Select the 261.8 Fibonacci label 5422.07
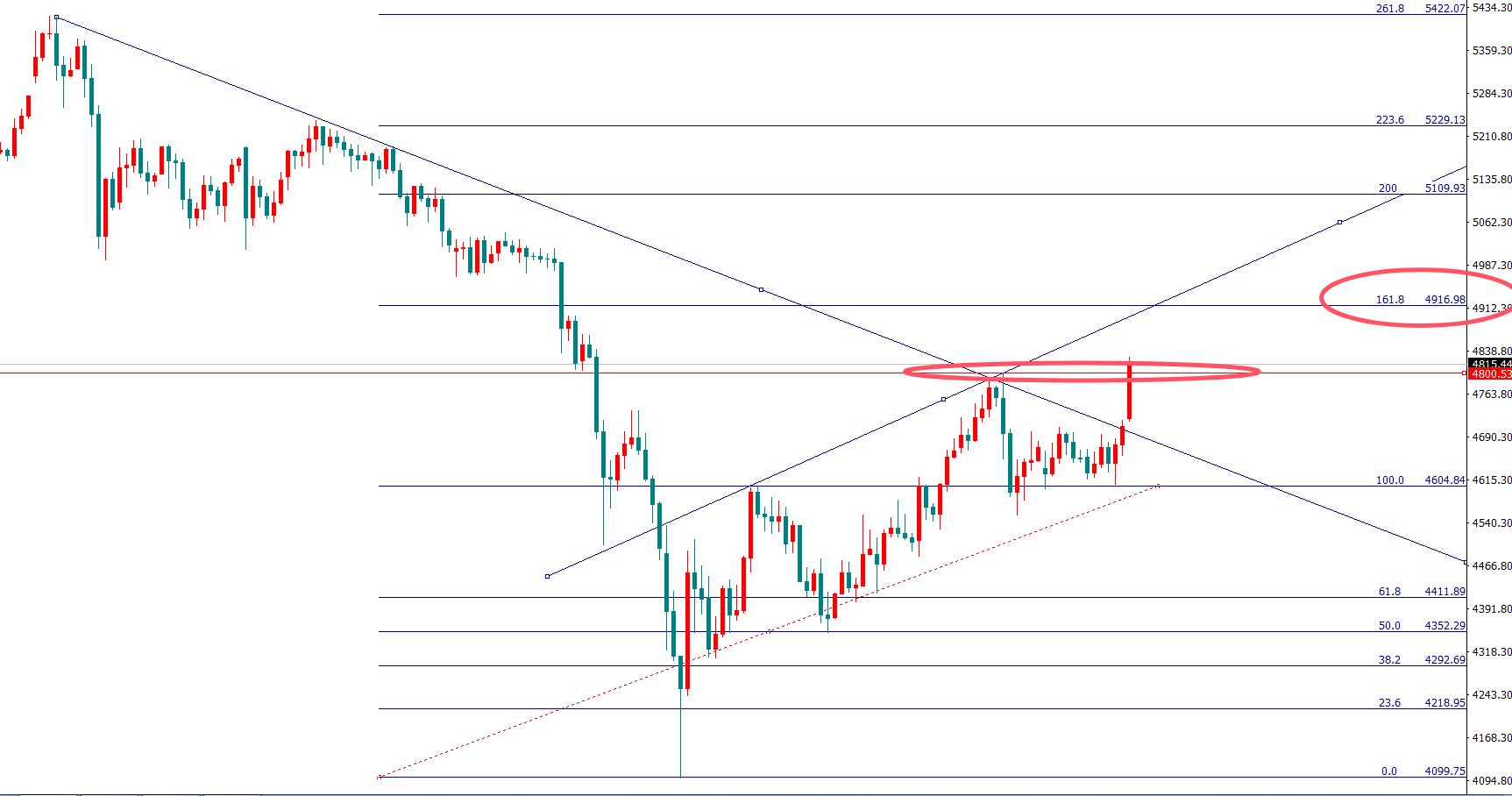The height and width of the screenshot is (796, 1512). [x=1445, y=9]
